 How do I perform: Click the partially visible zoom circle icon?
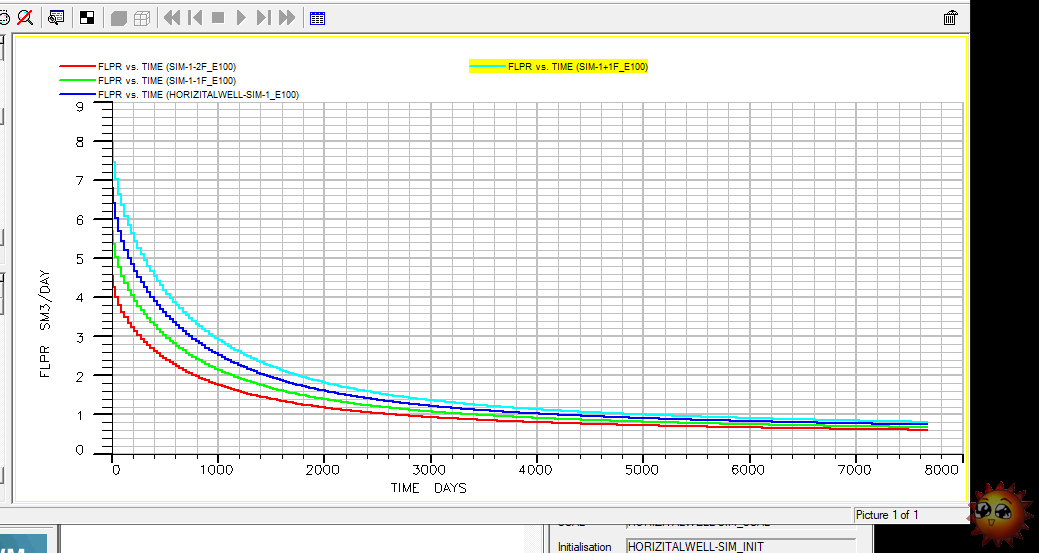click(x=3, y=18)
